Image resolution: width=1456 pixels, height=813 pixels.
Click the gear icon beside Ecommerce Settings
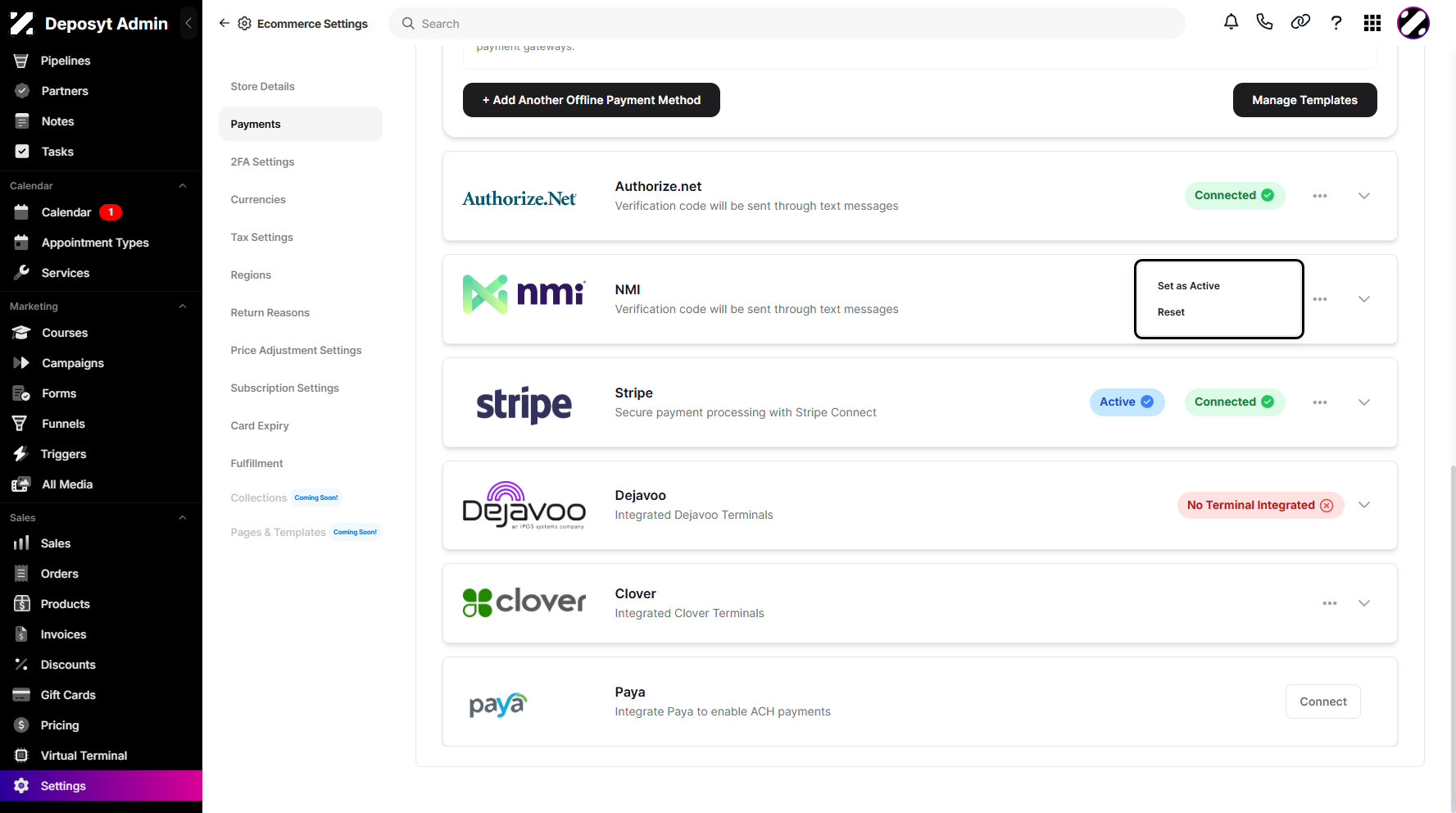click(244, 24)
